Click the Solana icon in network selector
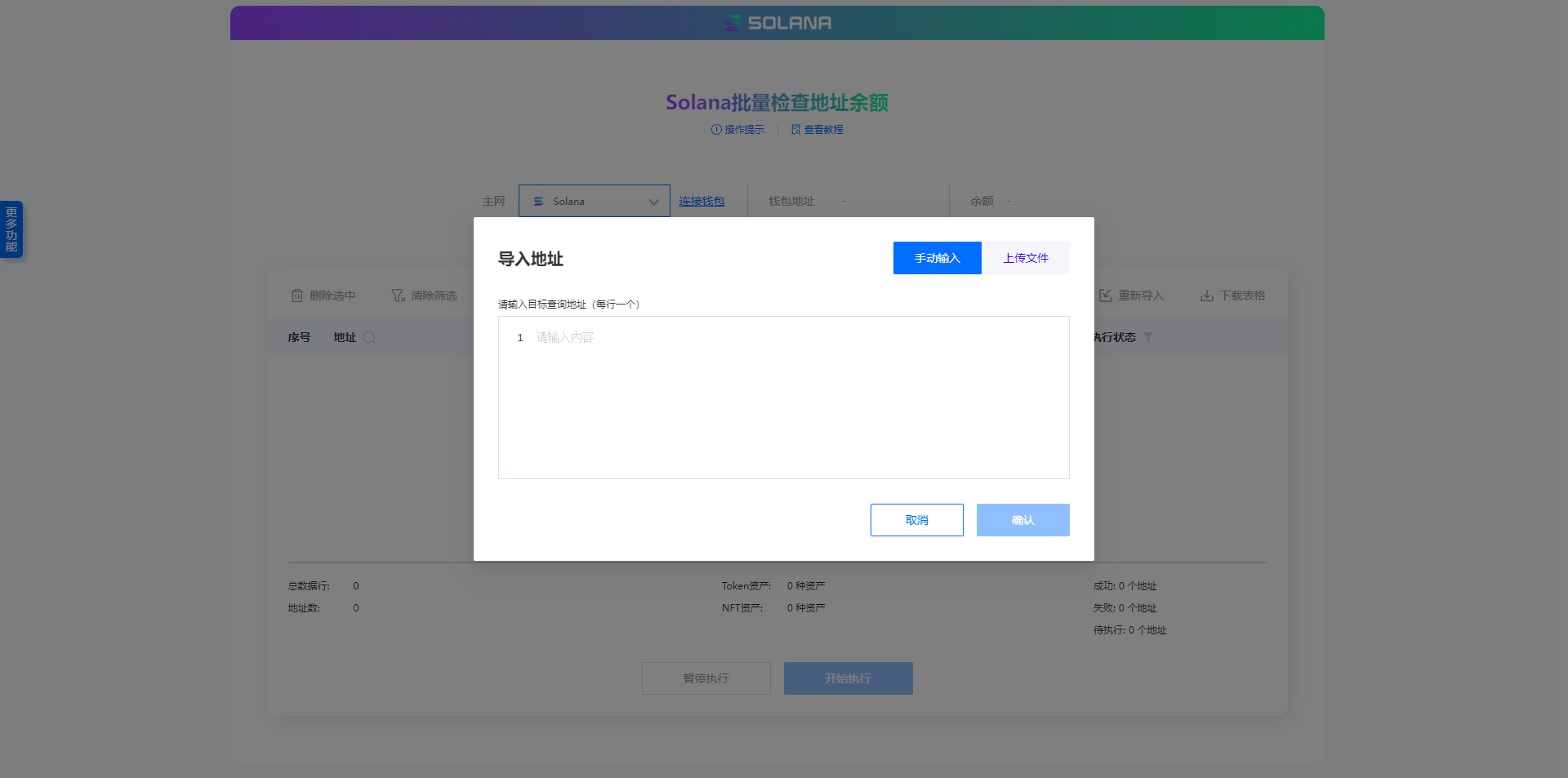This screenshot has width=1568, height=778. 538,201
